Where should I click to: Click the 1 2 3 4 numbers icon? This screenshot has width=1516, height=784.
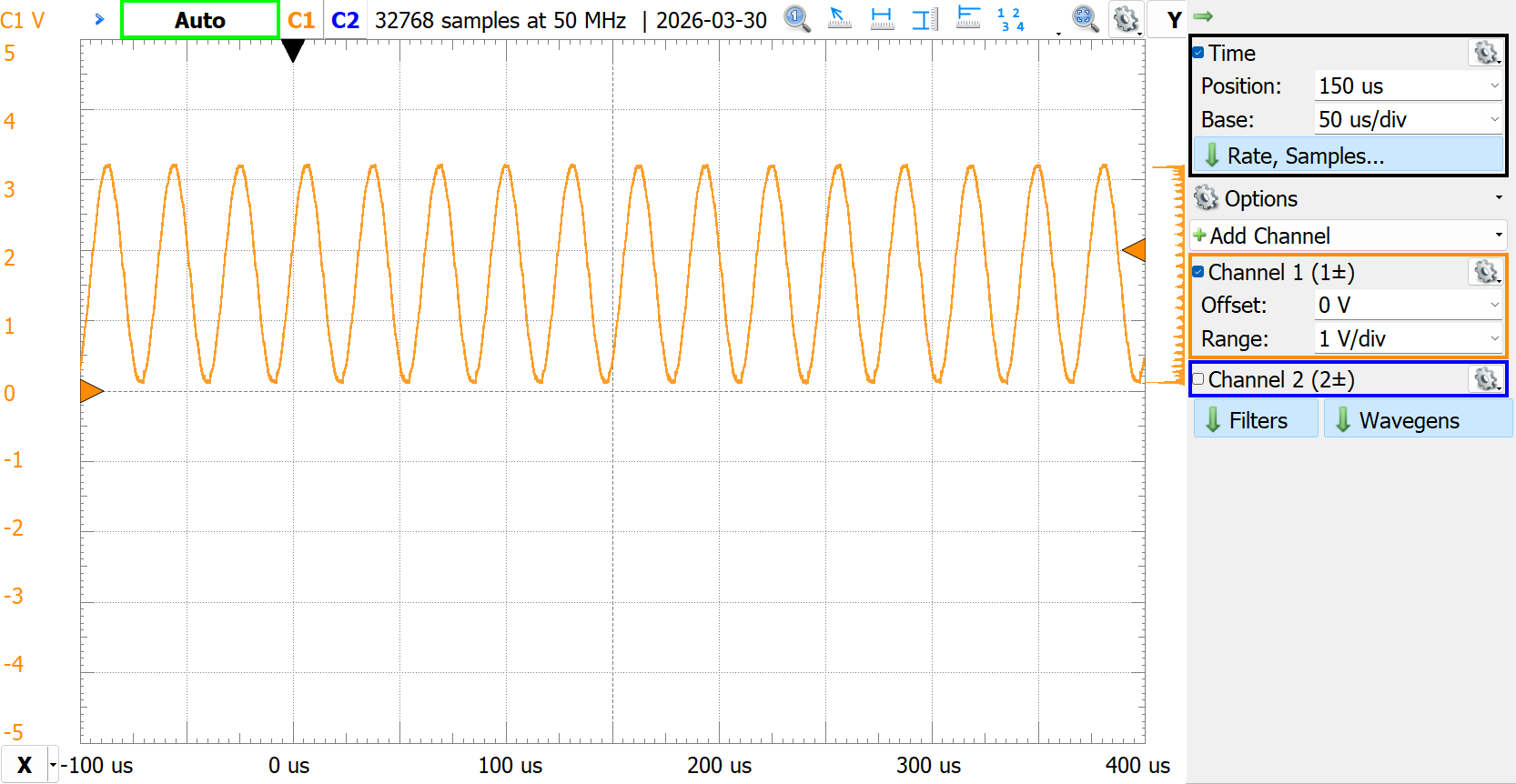(x=1010, y=19)
